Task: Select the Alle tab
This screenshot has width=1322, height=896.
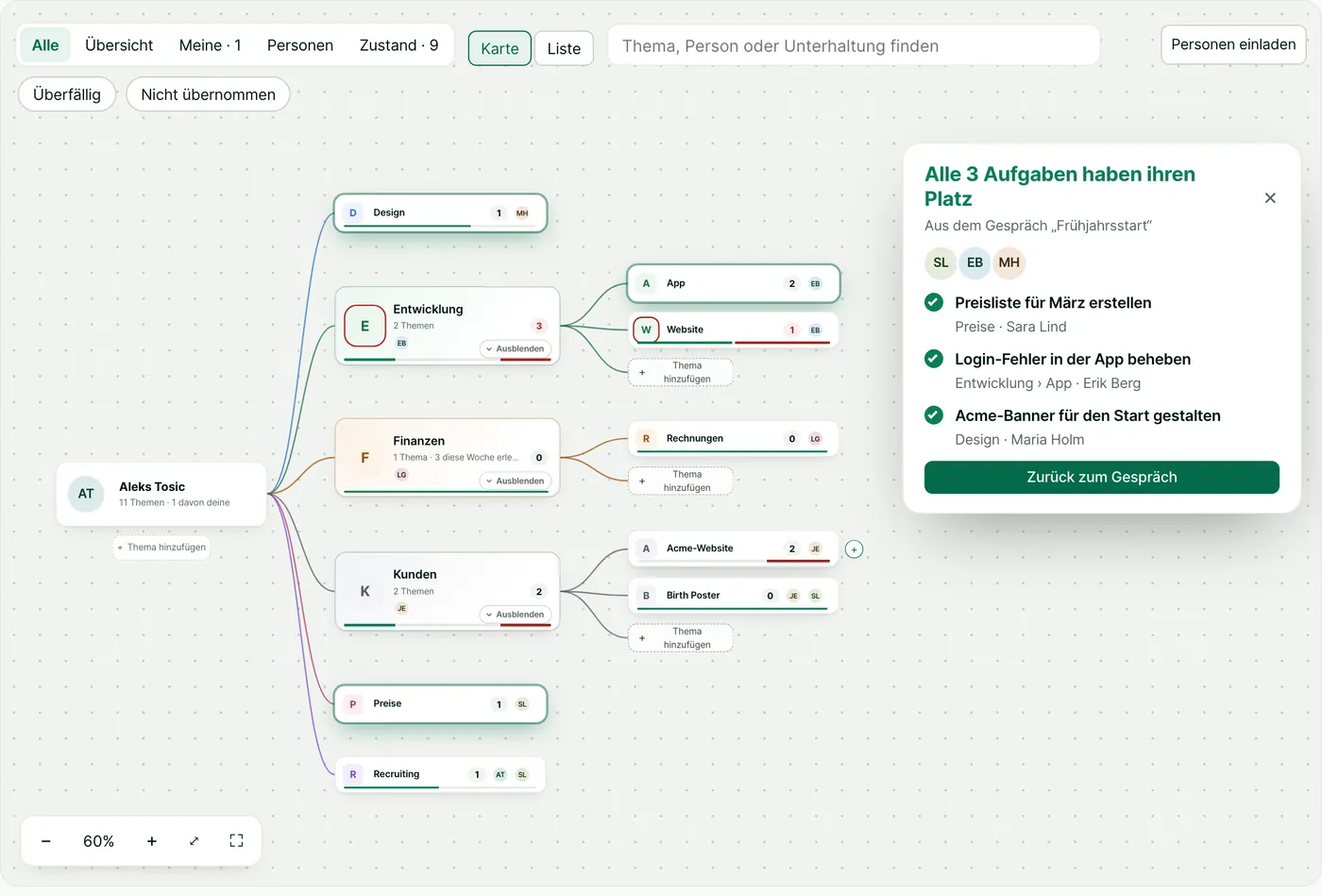Action: [x=45, y=45]
